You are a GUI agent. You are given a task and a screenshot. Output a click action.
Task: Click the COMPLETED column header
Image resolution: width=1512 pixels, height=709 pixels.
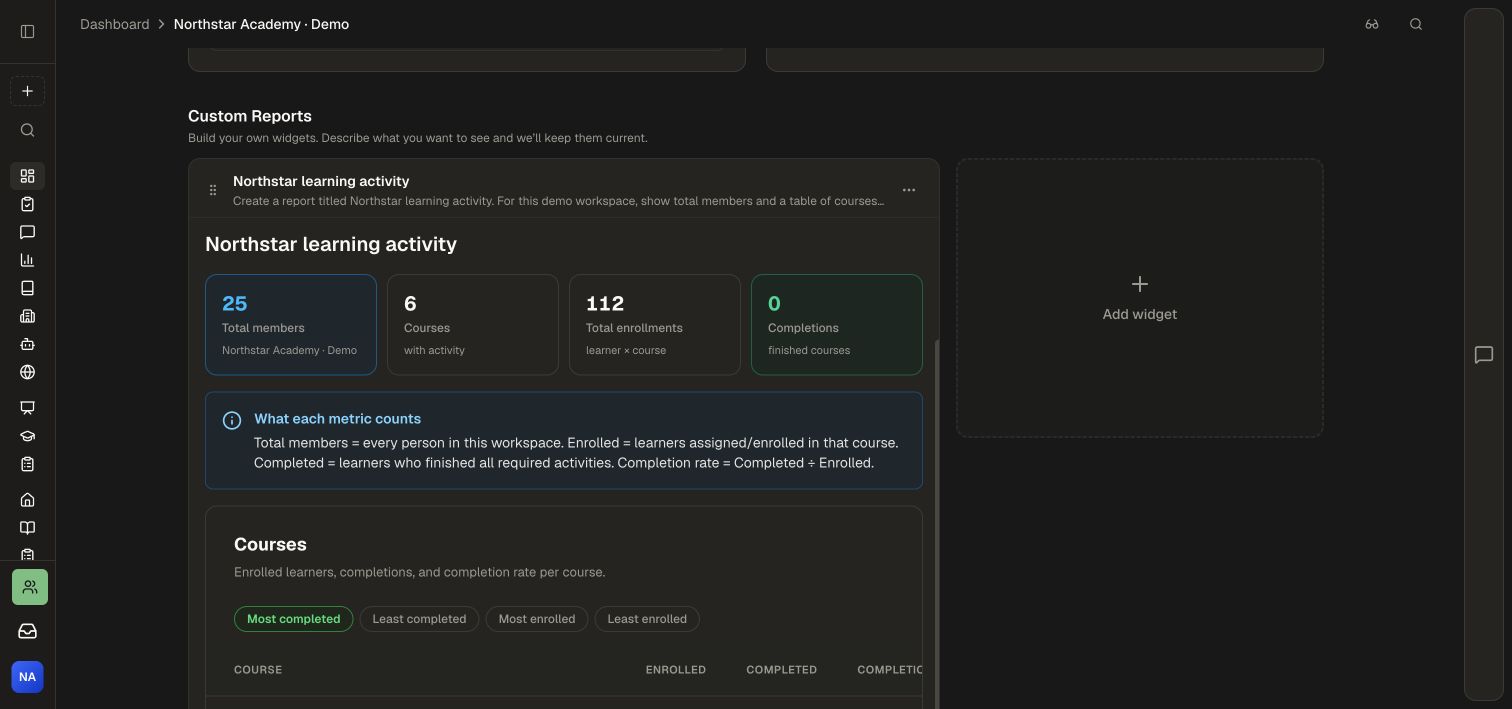pos(781,670)
